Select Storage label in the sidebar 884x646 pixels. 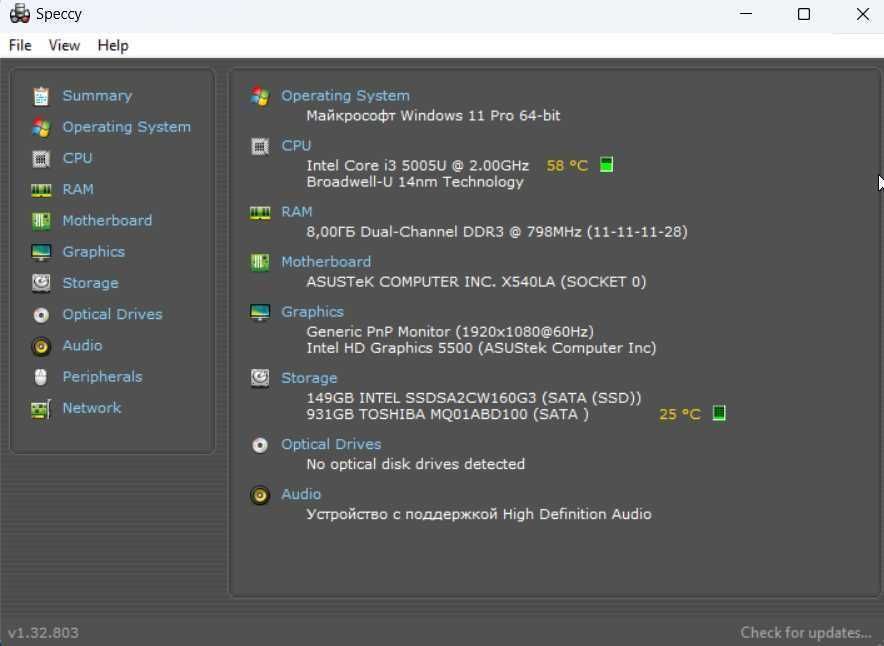[90, 283]
